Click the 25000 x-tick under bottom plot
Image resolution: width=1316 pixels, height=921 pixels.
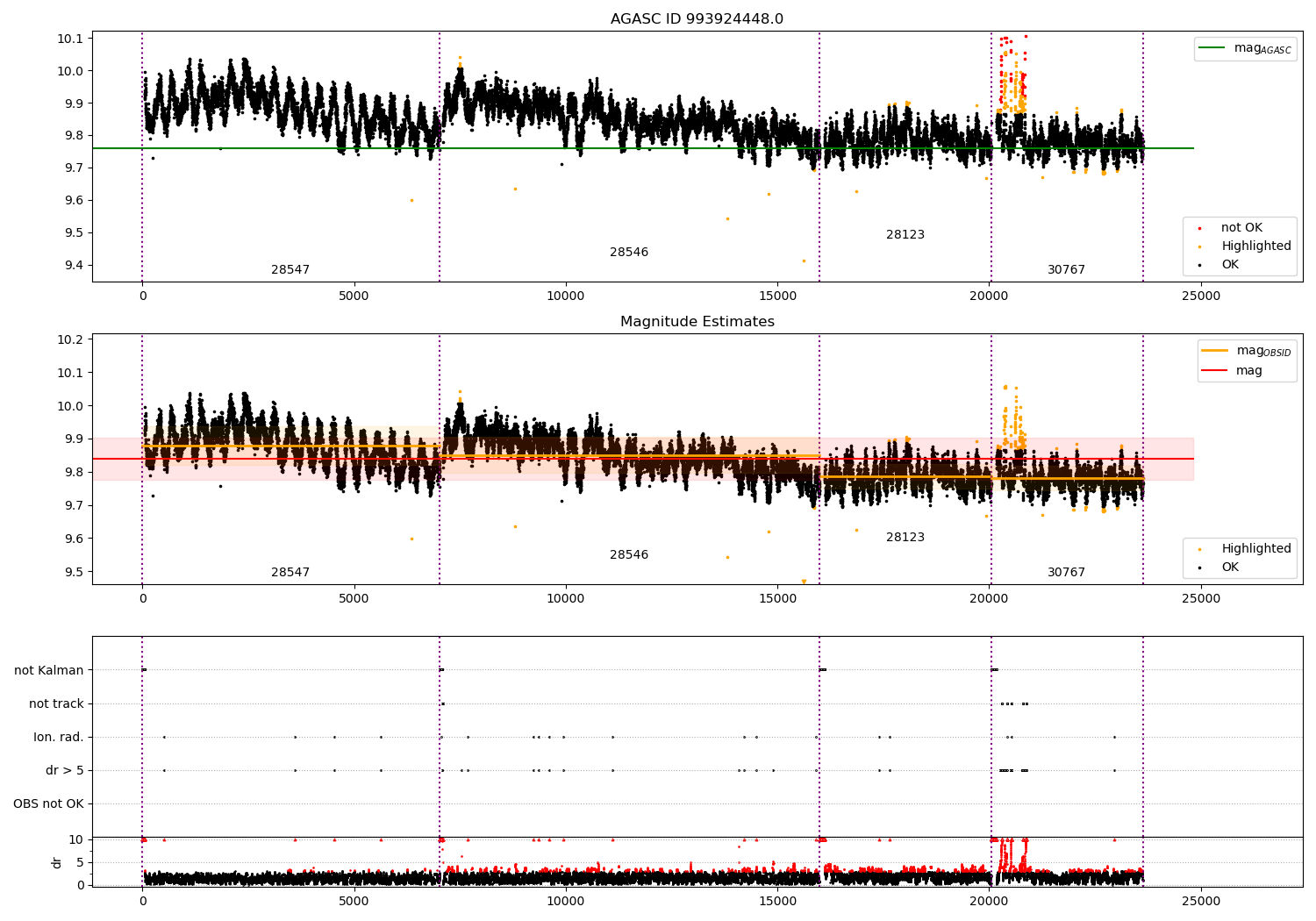(1201, 902)
